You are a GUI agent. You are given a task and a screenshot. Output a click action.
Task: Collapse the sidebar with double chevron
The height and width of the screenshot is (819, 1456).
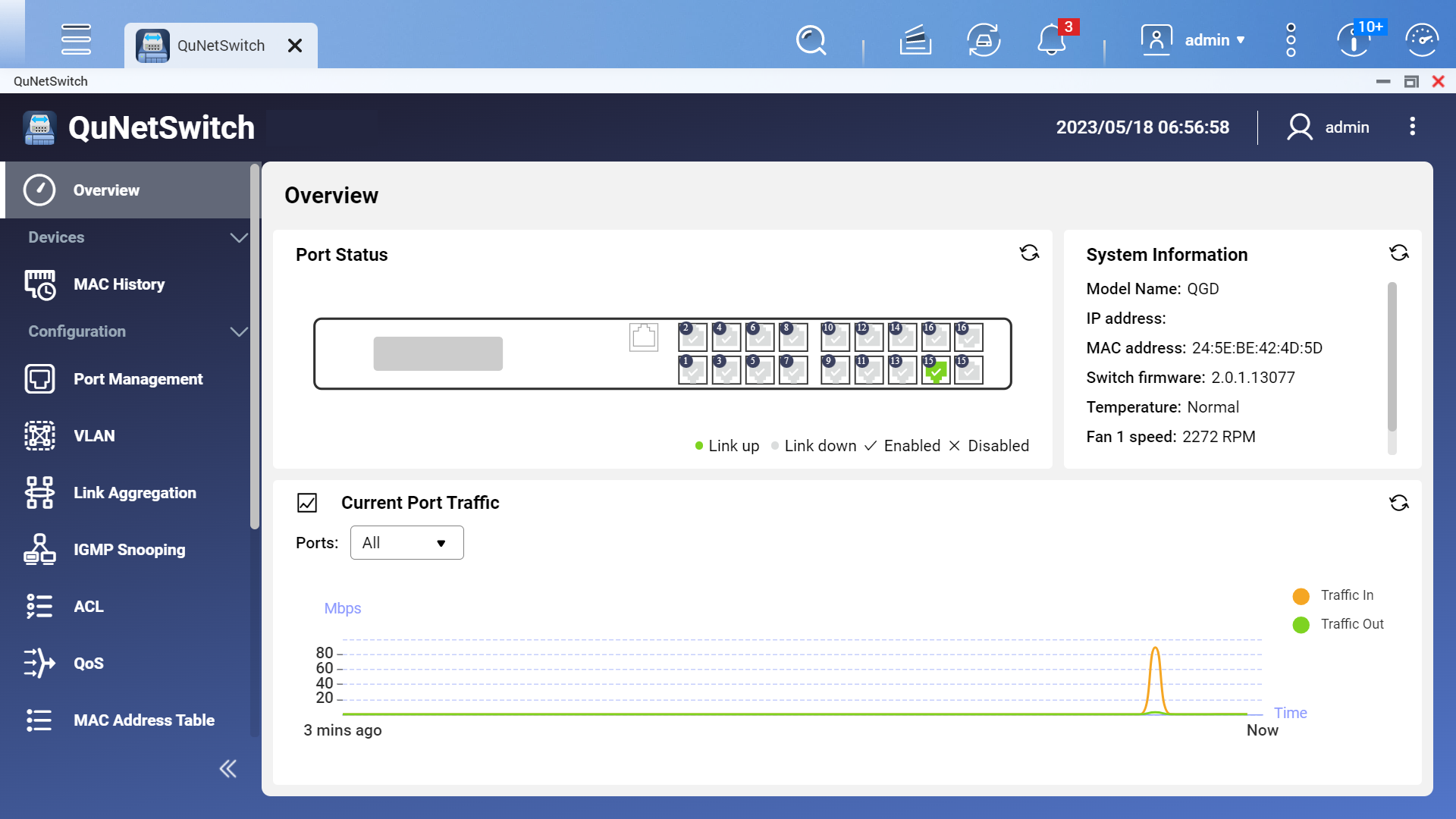coord(227,769)
